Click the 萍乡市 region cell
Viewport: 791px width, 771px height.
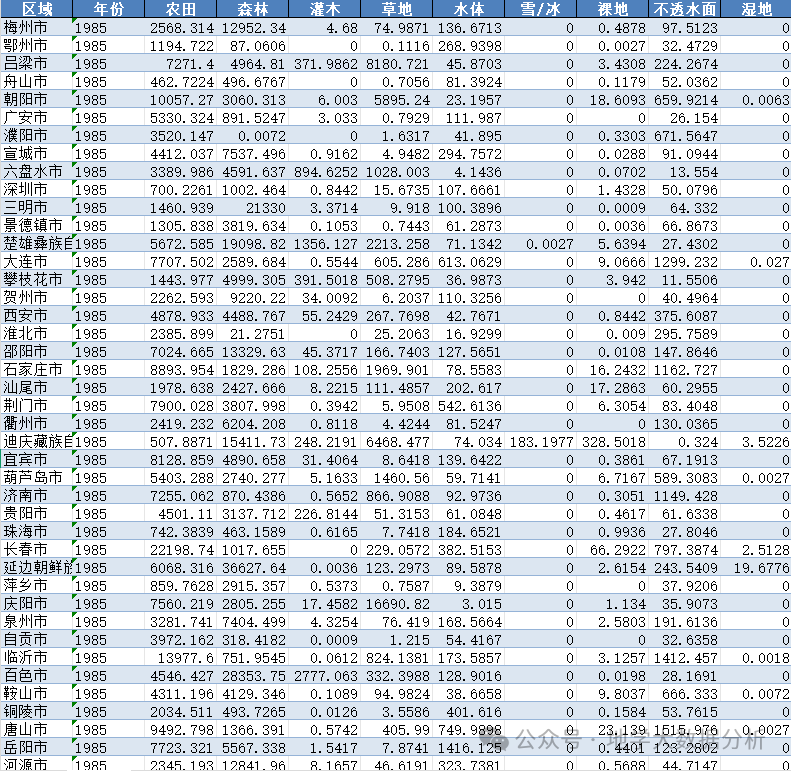(x=37, y=586)
